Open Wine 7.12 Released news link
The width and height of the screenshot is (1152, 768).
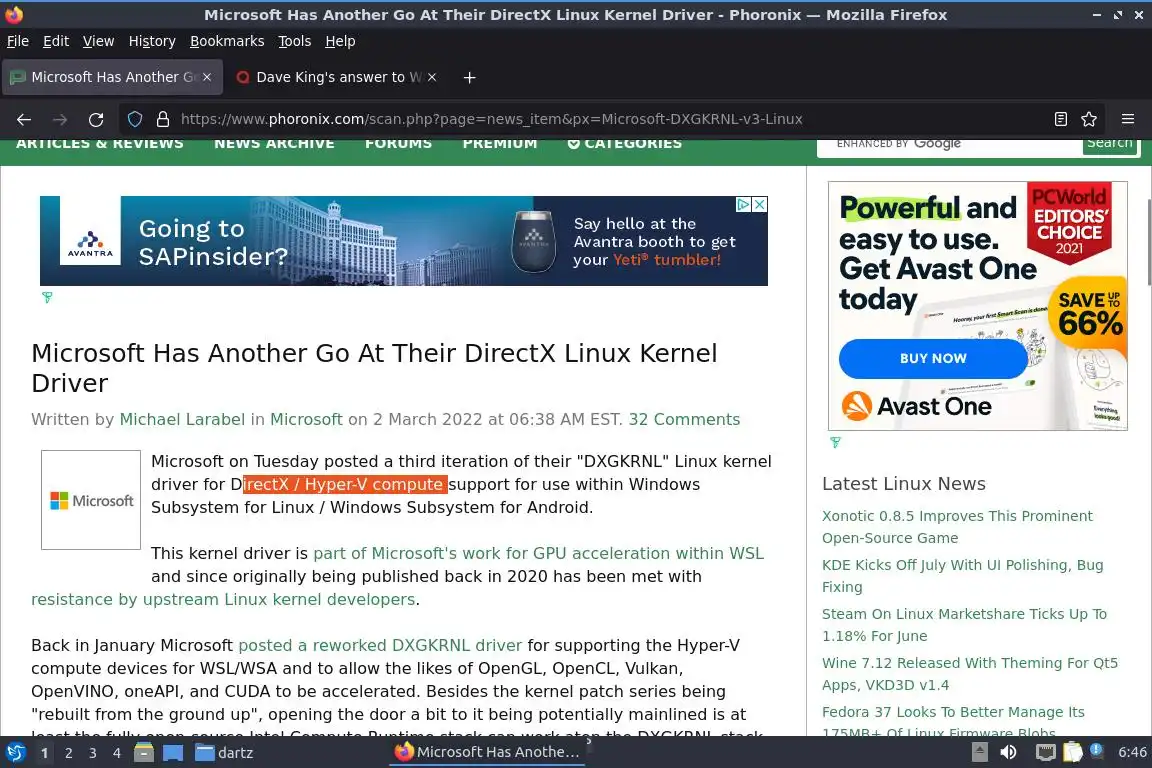tap(970, 674)
